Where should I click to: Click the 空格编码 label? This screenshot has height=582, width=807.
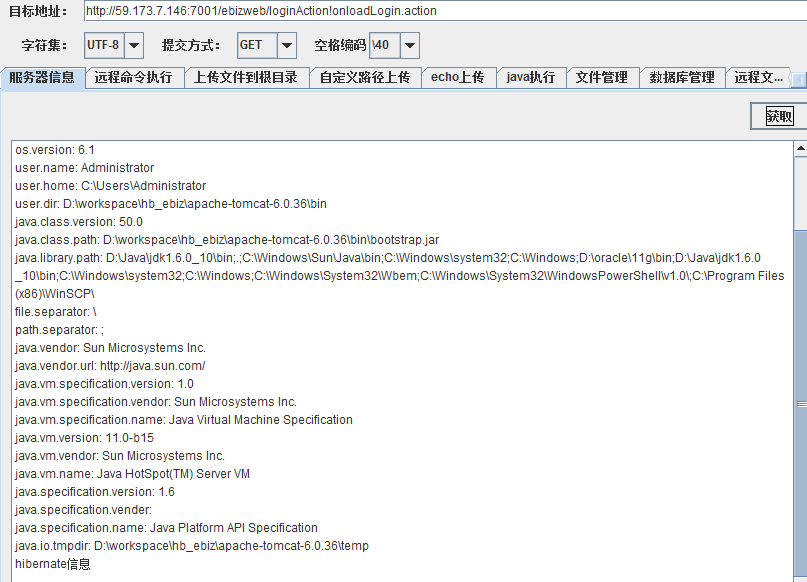coord(340,45)
